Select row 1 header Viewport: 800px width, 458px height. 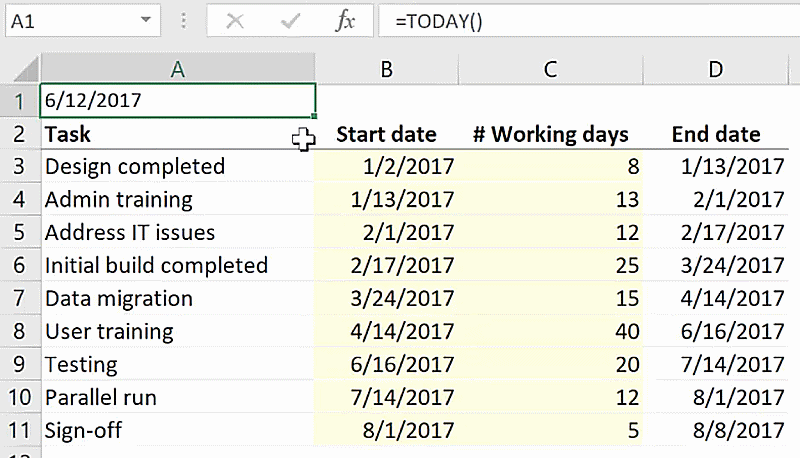tap(20, 100)
